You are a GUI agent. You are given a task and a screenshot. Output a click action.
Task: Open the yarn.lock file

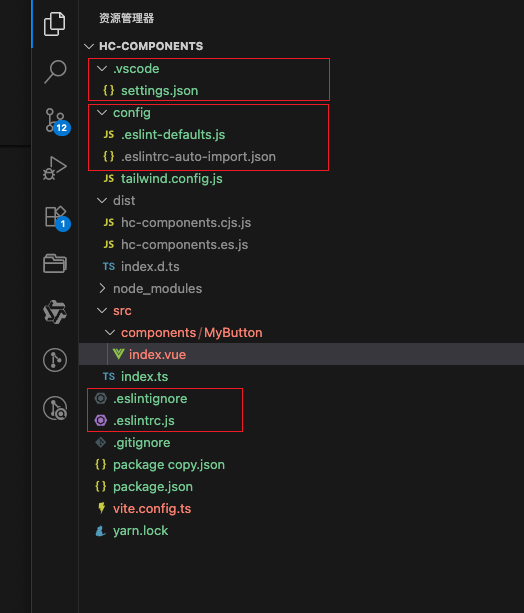140,531
